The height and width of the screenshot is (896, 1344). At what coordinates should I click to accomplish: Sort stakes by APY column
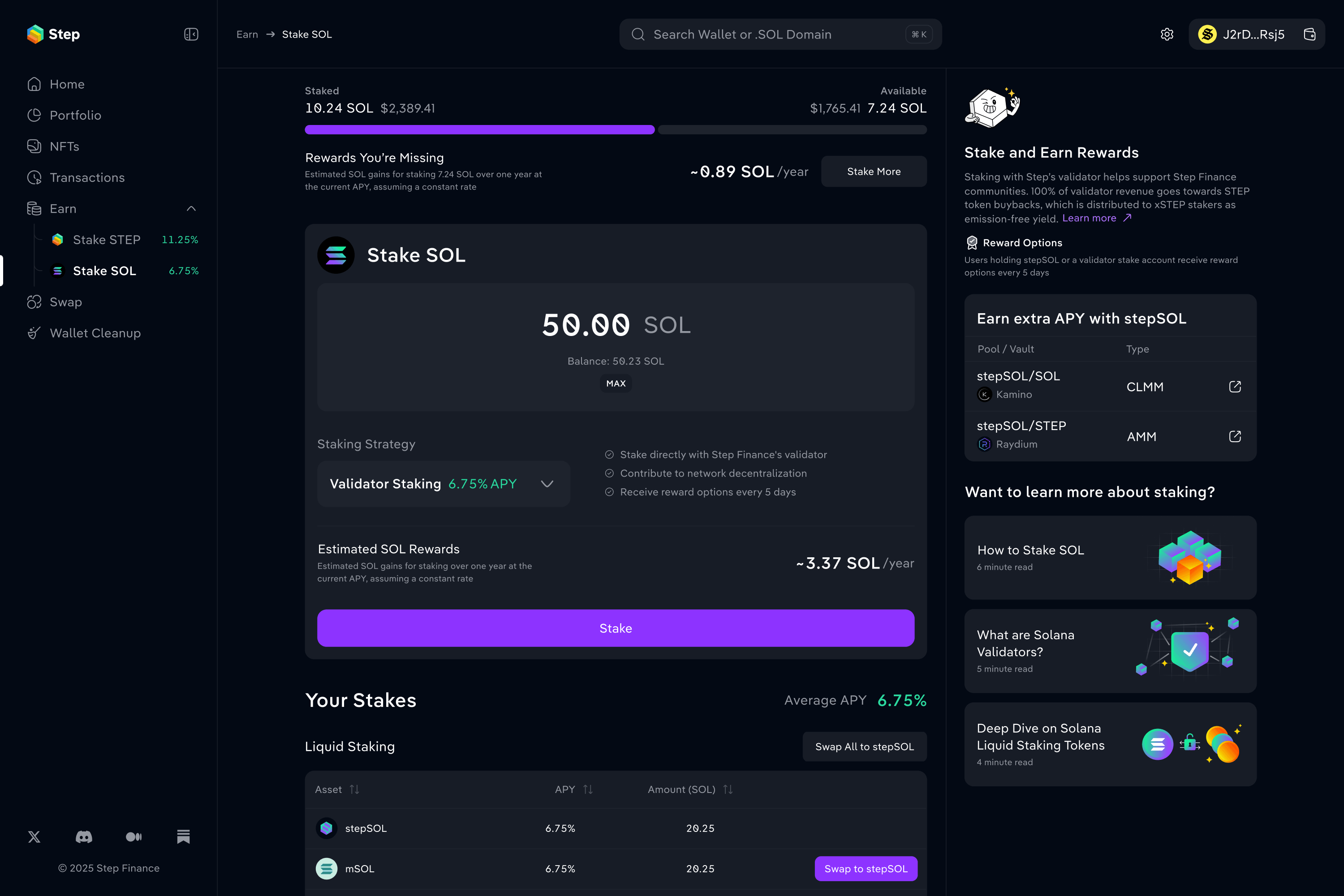click(x=574, y=789)
